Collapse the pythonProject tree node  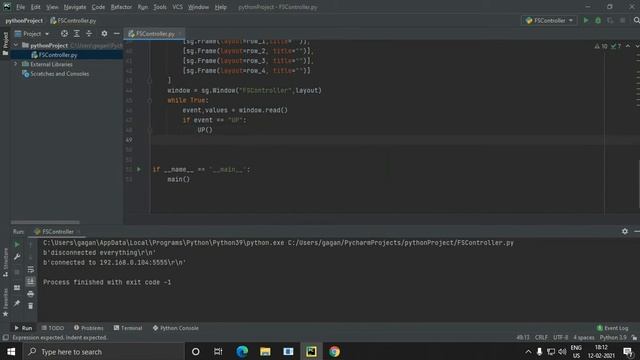click(x=16, y=45)
